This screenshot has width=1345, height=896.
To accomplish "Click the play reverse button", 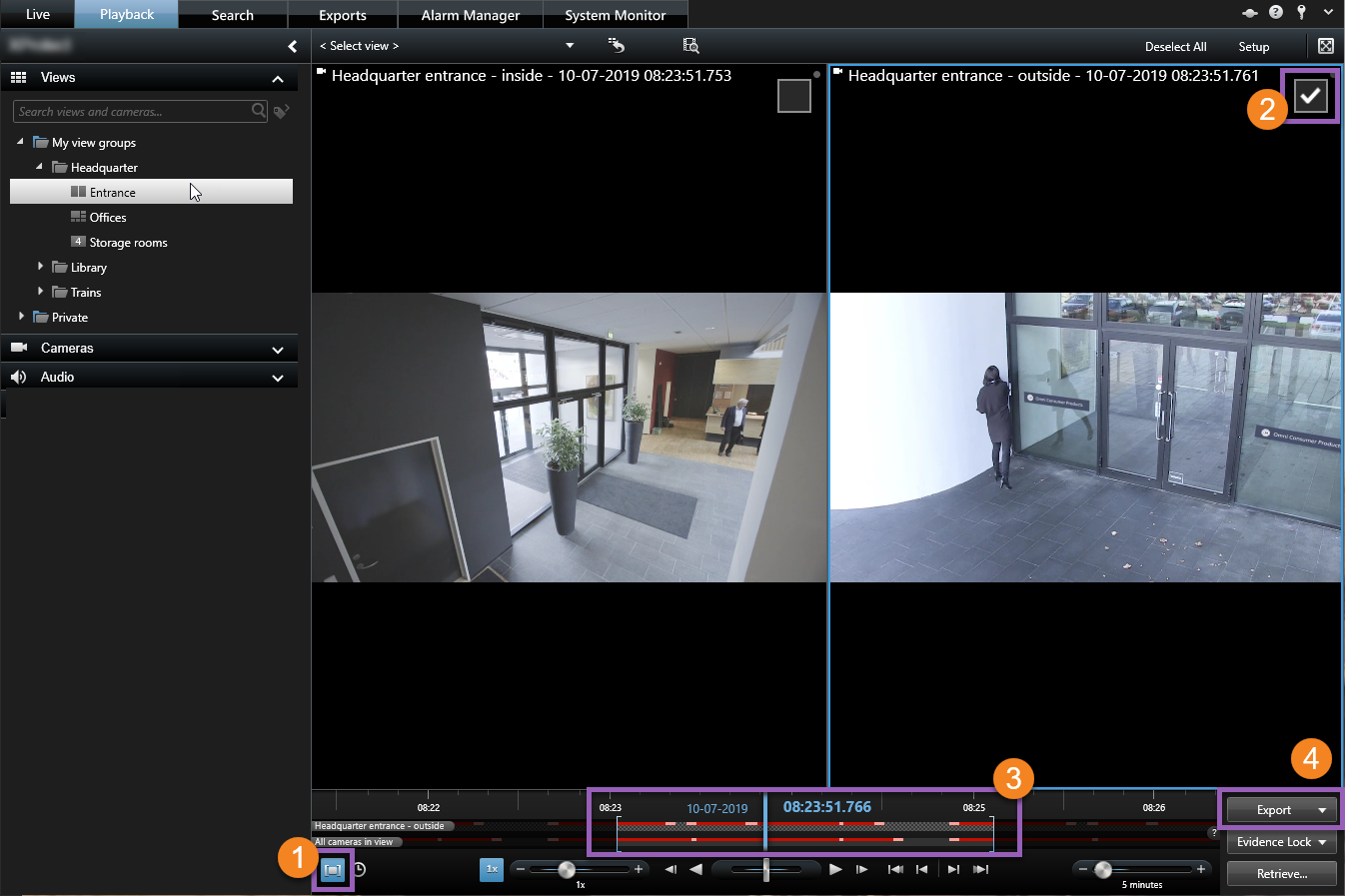I will click(x=696, y=869).
